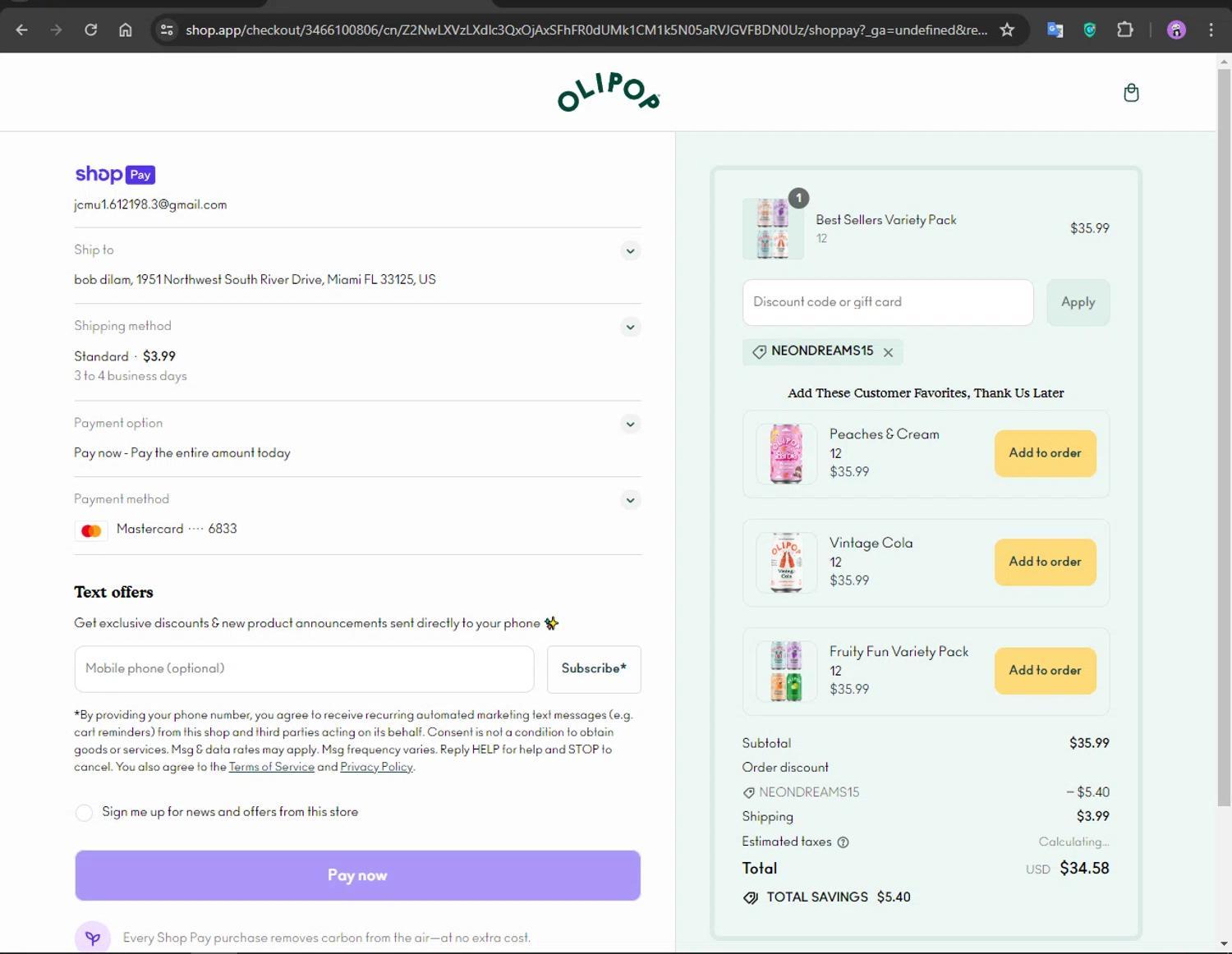
Task: Click the TOTAL SAVINGS $5.40 text
Action: point(839,897)
